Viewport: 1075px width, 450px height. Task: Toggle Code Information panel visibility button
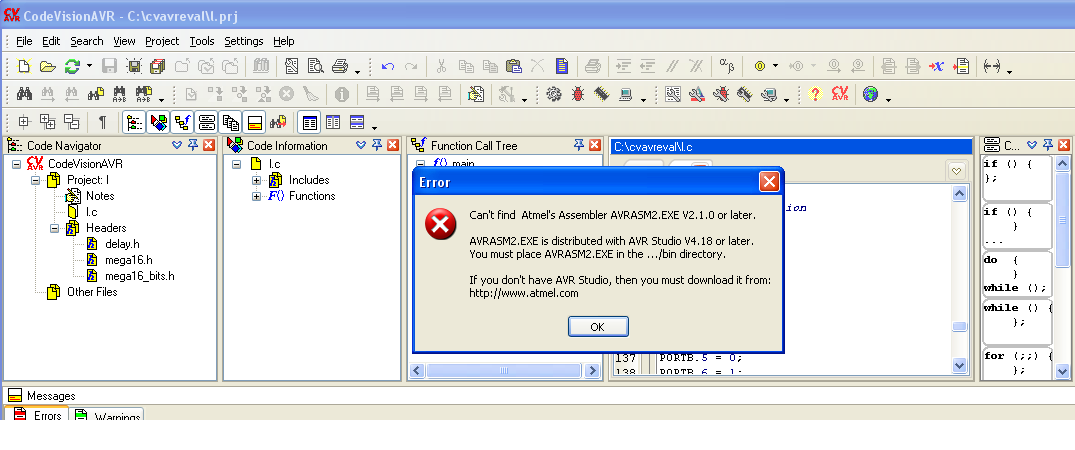[x=159, y=123]
